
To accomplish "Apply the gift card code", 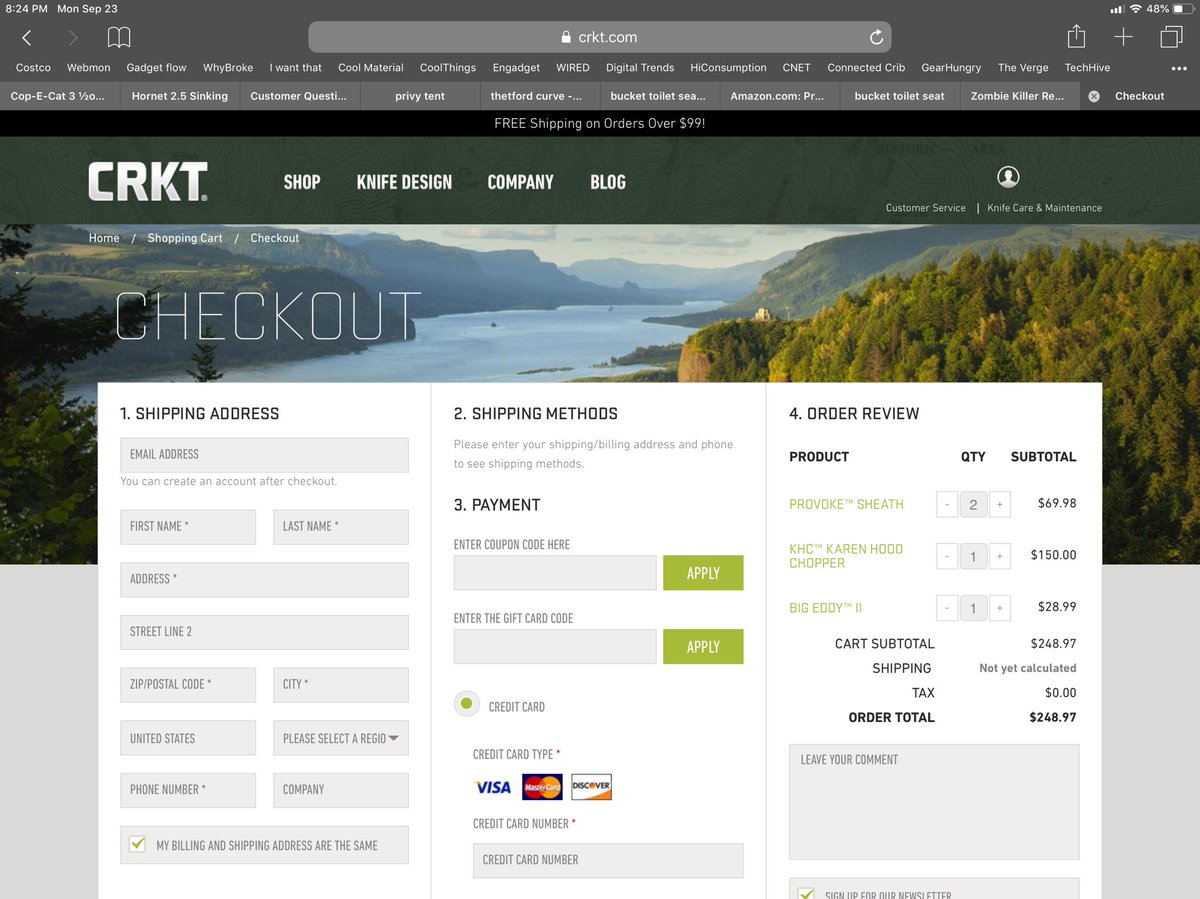I will pos(703,647).
